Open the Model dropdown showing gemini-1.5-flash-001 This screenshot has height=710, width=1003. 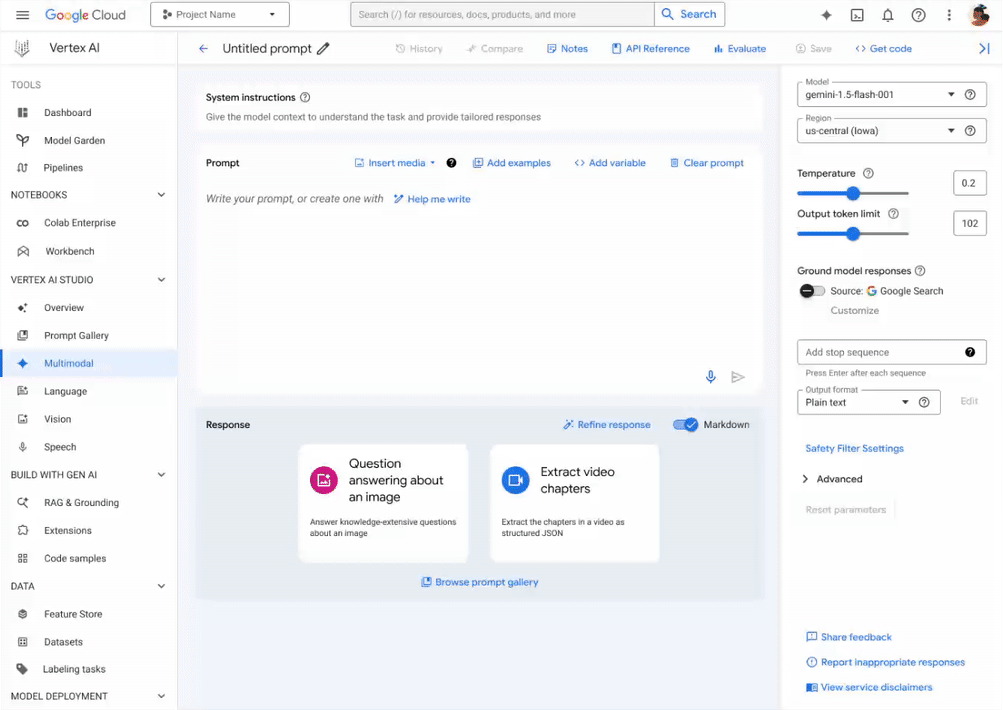click(x=890, y=94)
